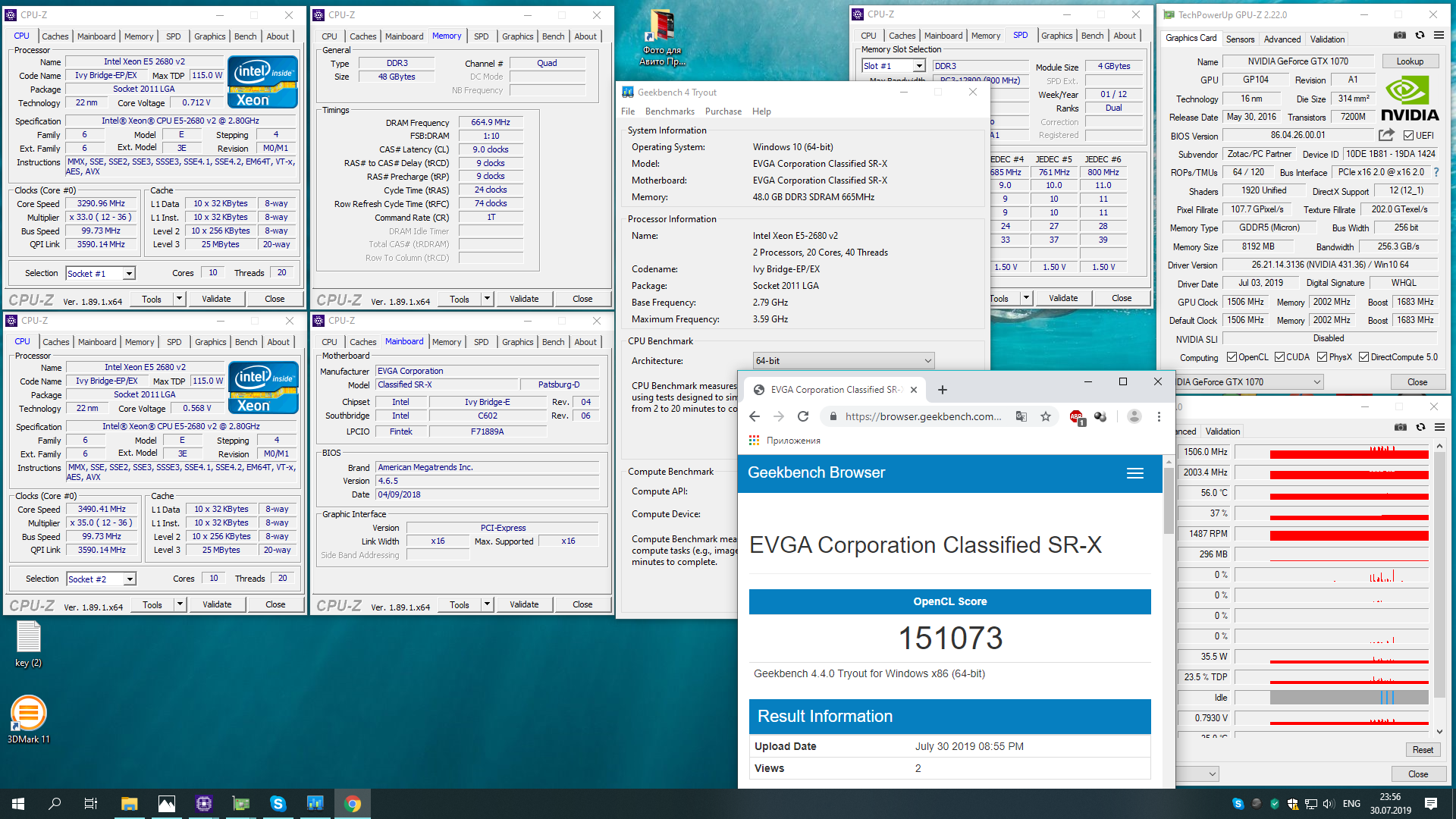Open the Caches tab in Socket #1 CPU-Z window

click(55, 36)
